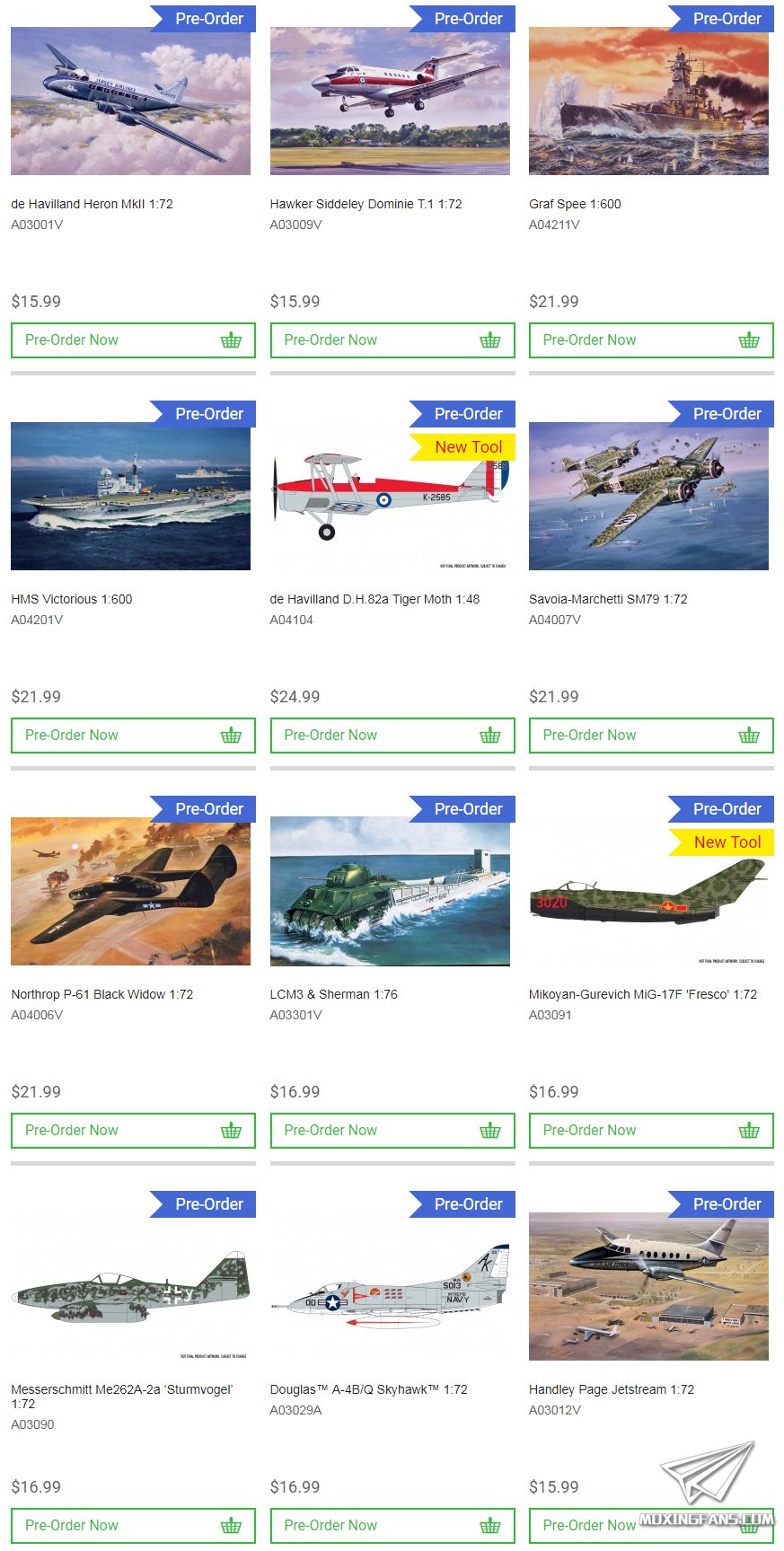Click basket icon for LCM3 & Sherman
Image resolution: width=784 pixels, height=1551 pixels.
[489, 1130]
